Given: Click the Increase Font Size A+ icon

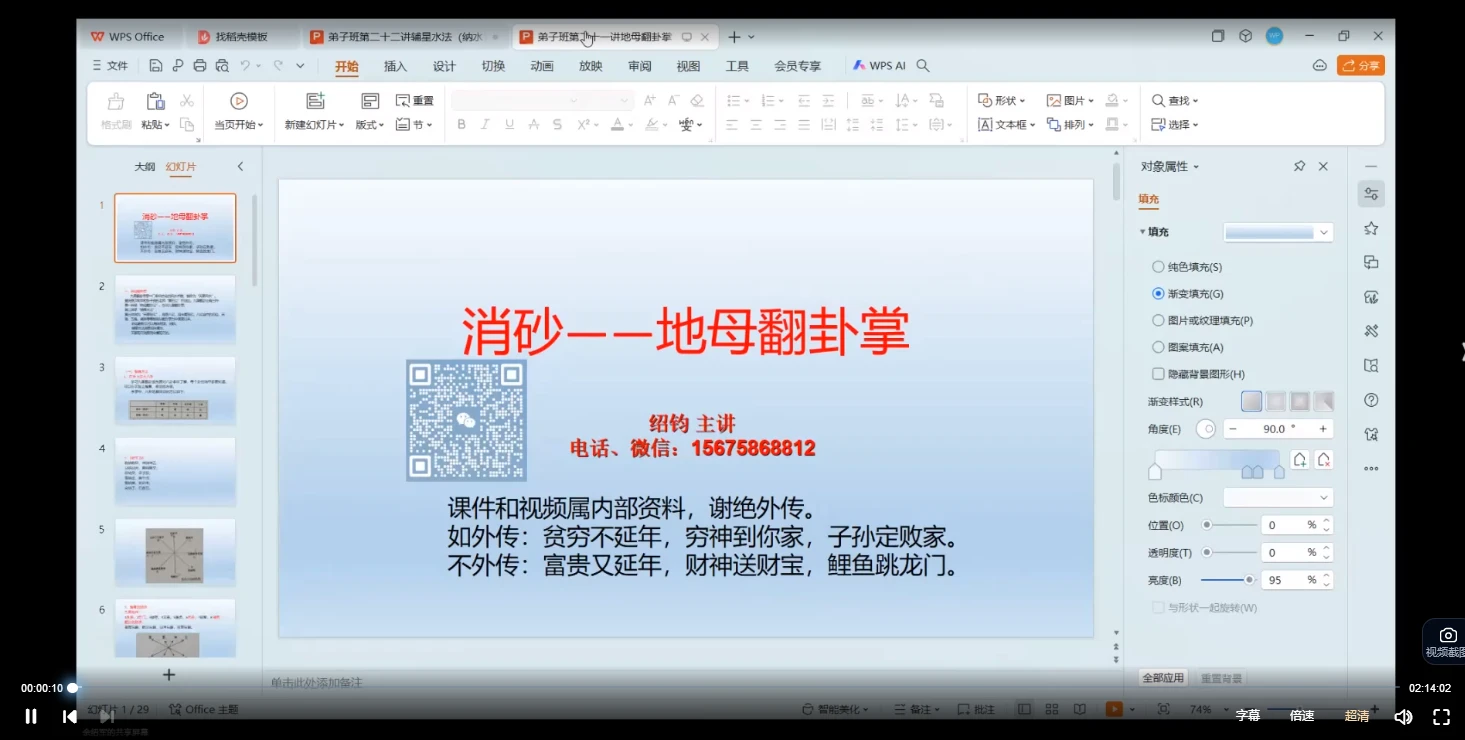Looking at the screenshot, I should [649, 101].
